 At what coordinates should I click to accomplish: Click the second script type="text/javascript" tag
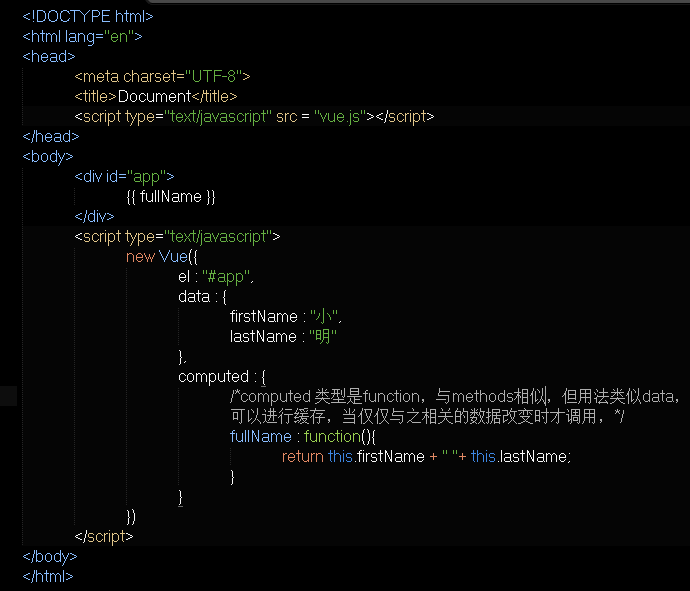177,237
